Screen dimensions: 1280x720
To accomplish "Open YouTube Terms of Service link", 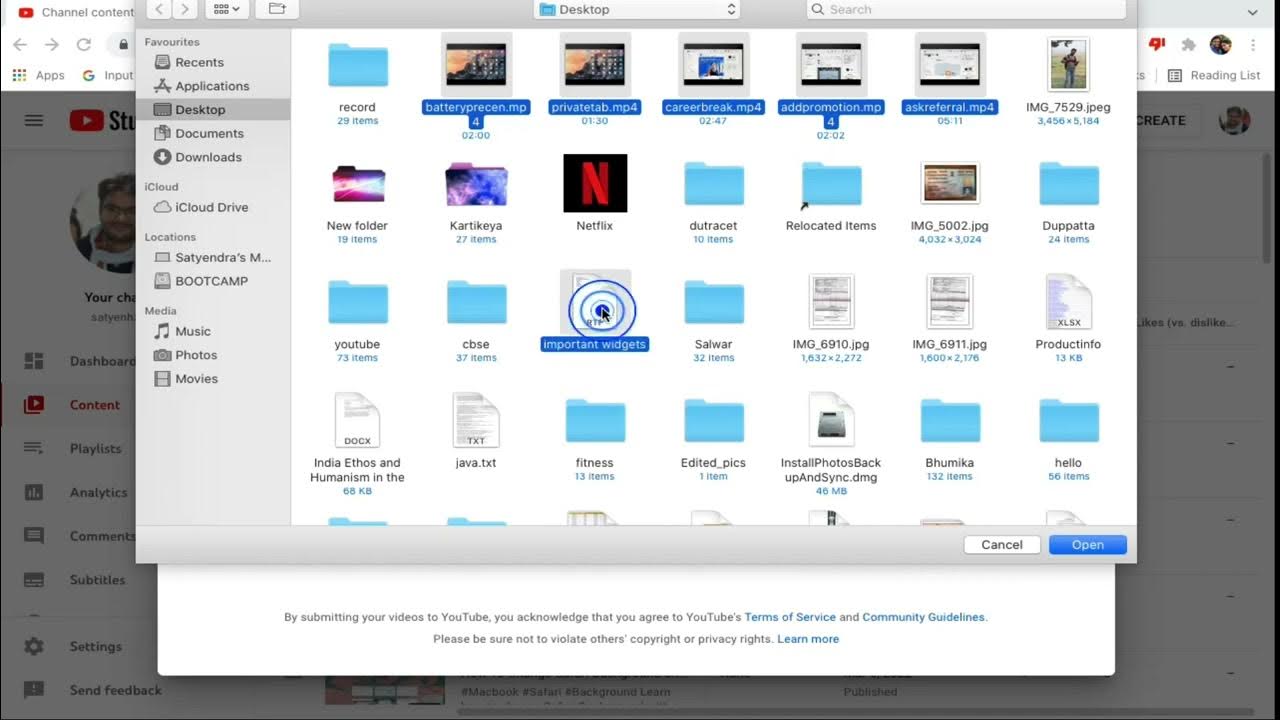I will [x=790, y=617].
